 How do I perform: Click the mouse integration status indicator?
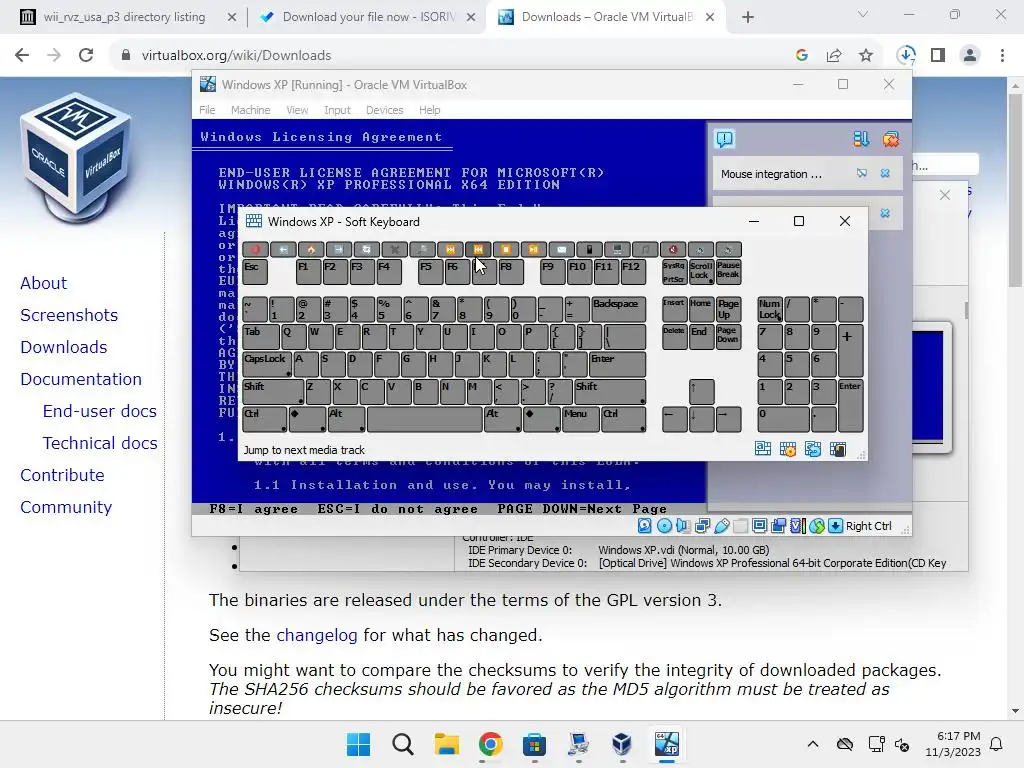coord(817,526)
